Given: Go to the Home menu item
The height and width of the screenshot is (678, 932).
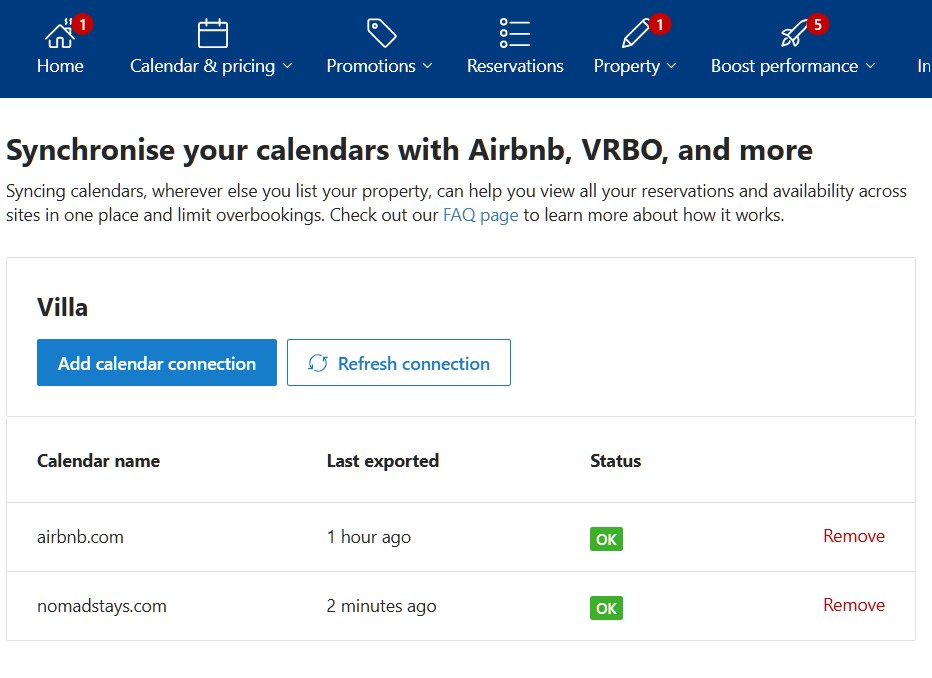Looking at the screenshot, I should tap(60, 66).
